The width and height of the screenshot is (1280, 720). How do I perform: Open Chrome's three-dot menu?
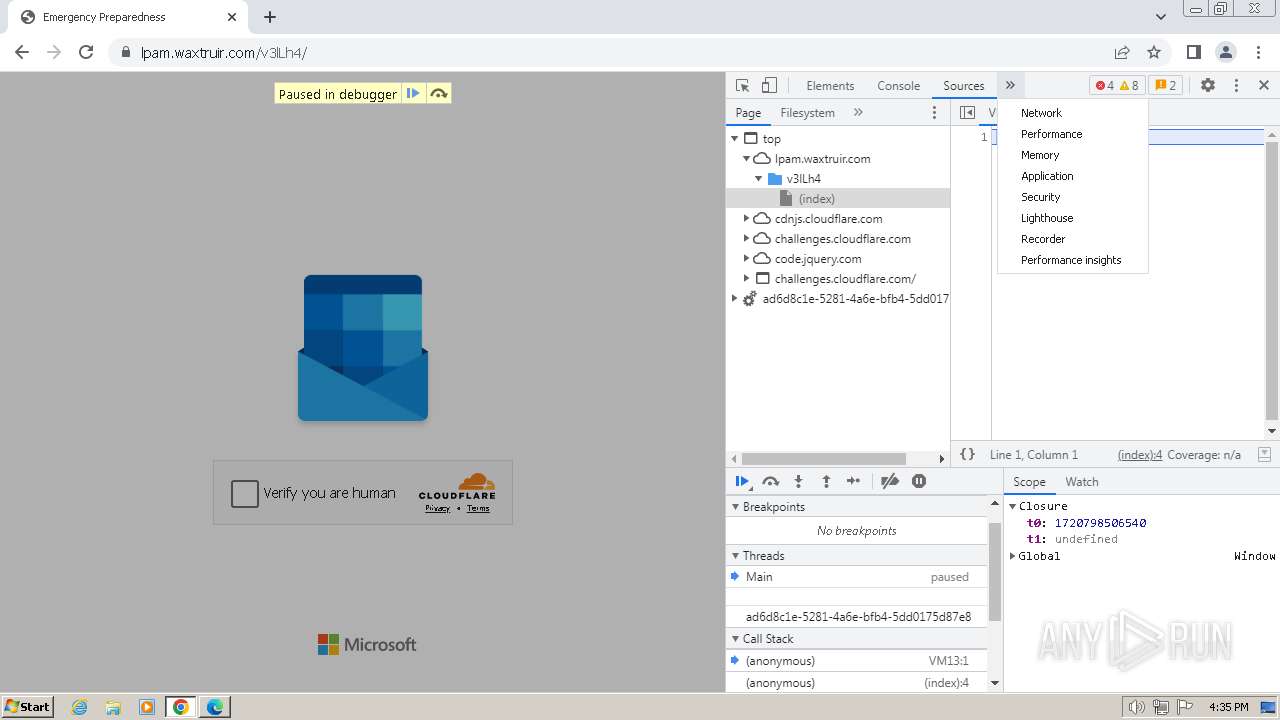[1258, 52]
